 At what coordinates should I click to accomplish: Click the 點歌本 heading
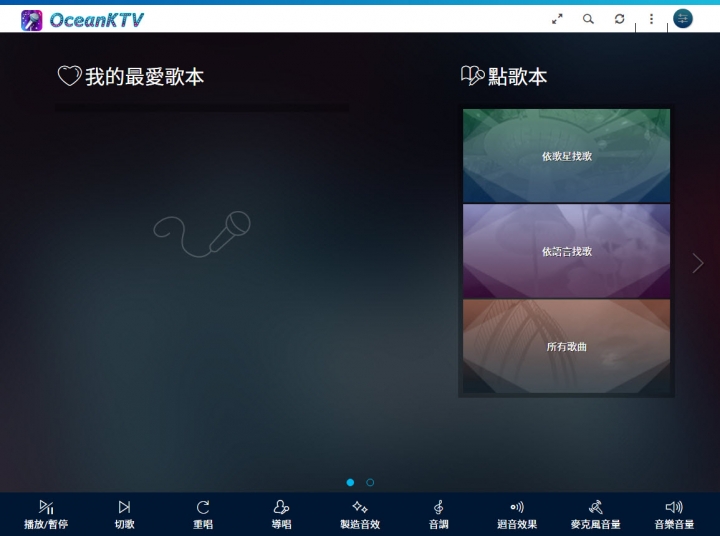(x=517, y=76)
